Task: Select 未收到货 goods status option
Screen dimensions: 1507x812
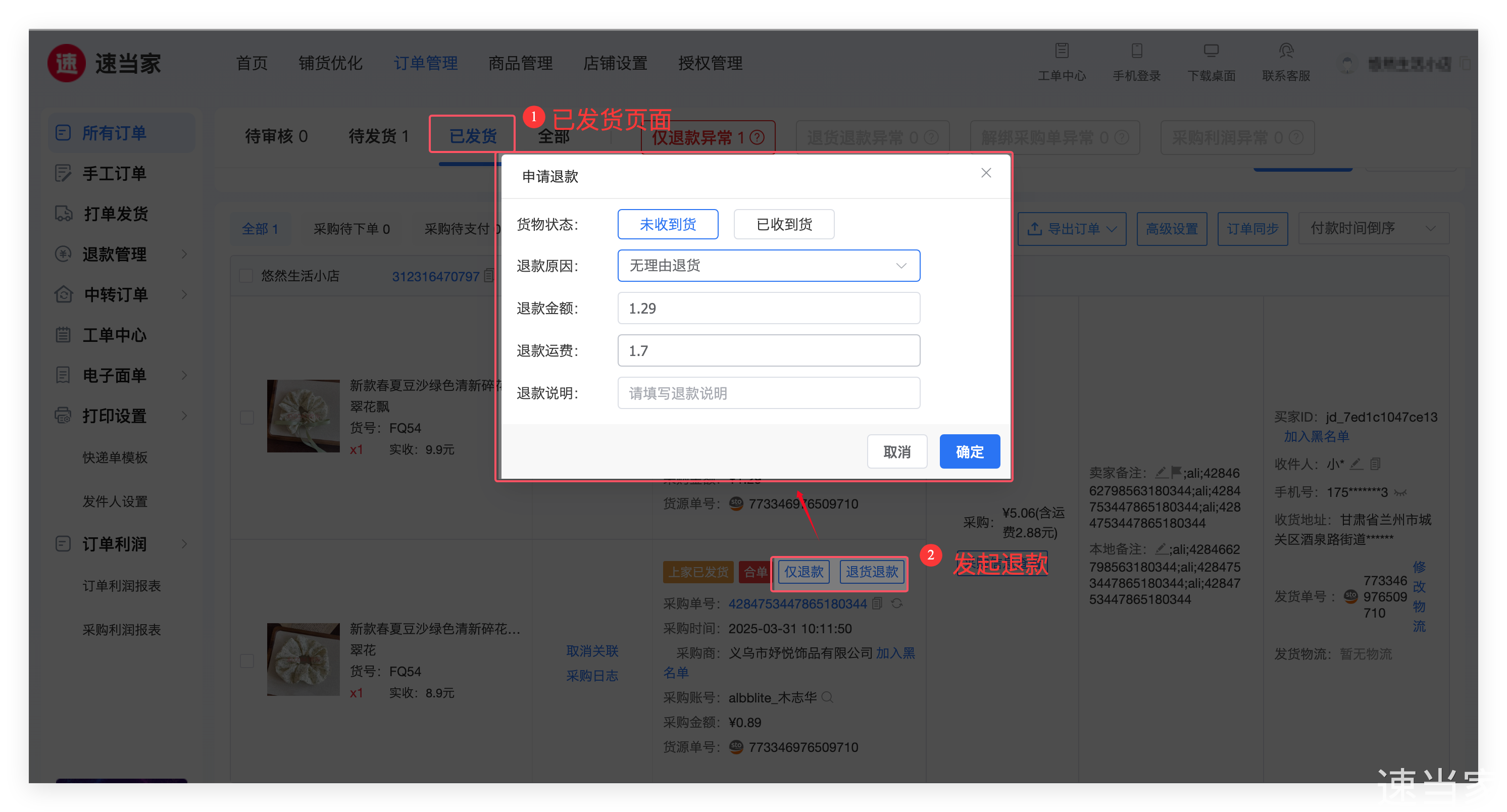Action: pyautogui.click(x=668, y=224)
